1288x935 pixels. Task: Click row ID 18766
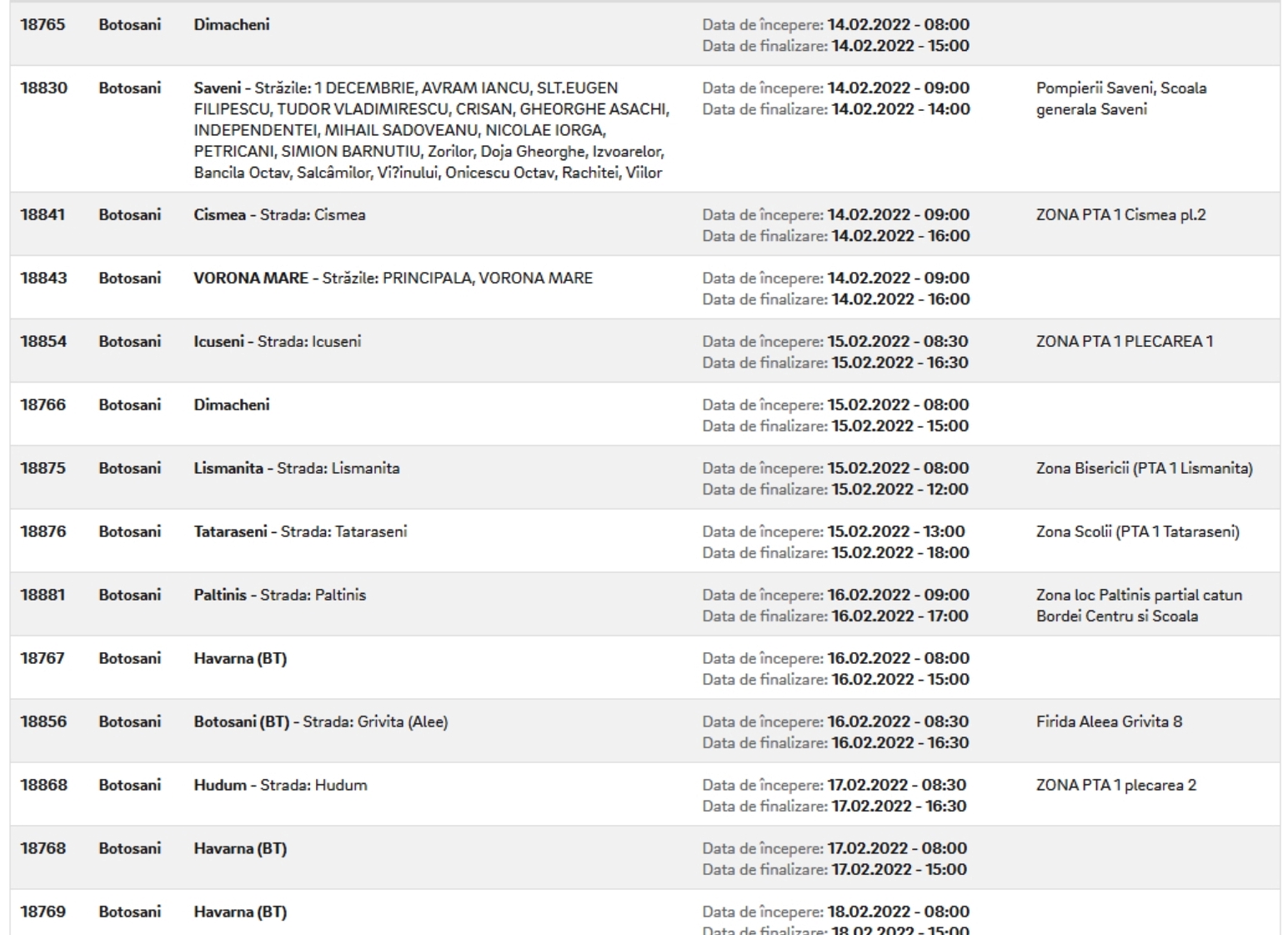tap(43, 405)
